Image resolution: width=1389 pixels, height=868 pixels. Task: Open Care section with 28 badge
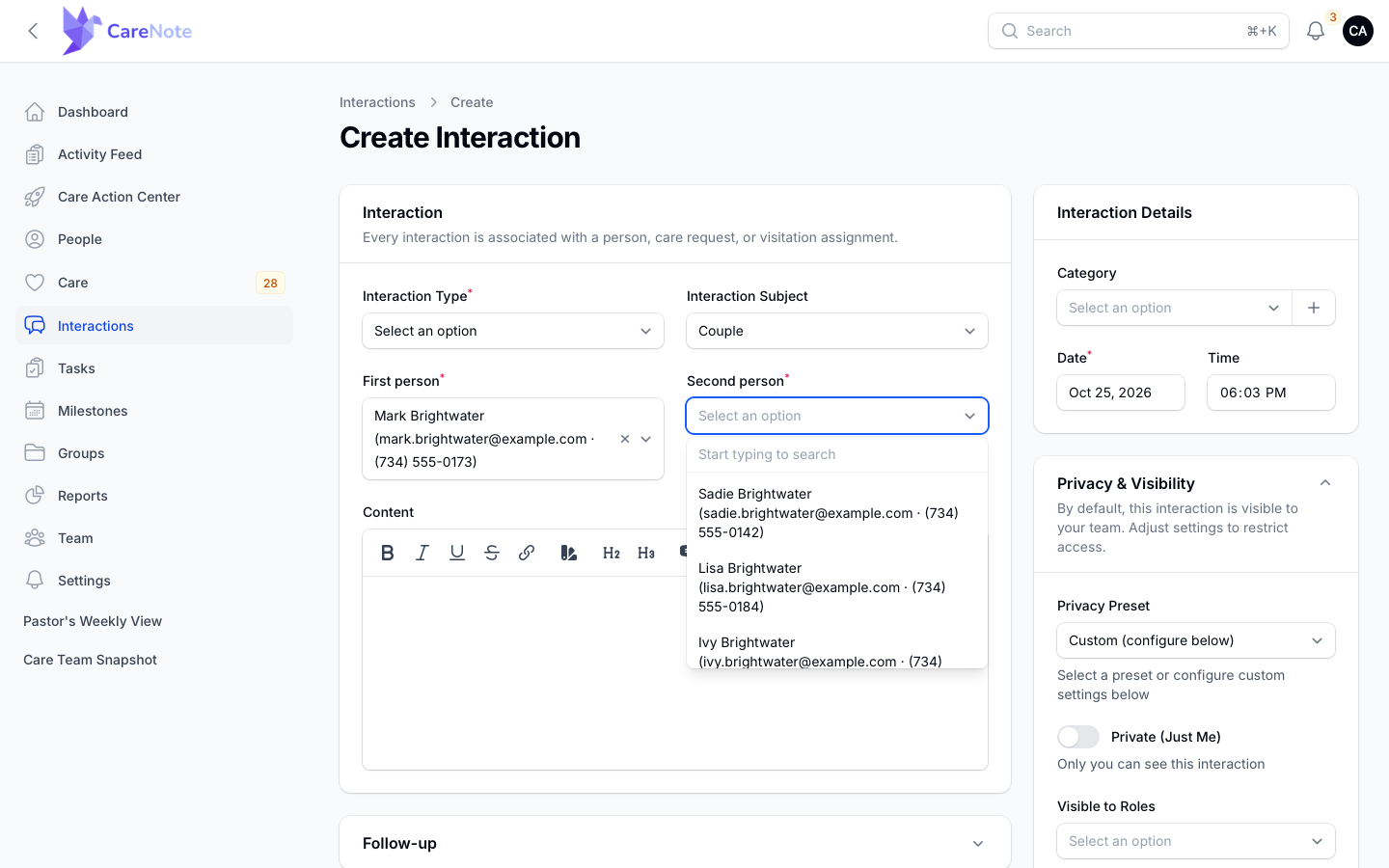154,283
